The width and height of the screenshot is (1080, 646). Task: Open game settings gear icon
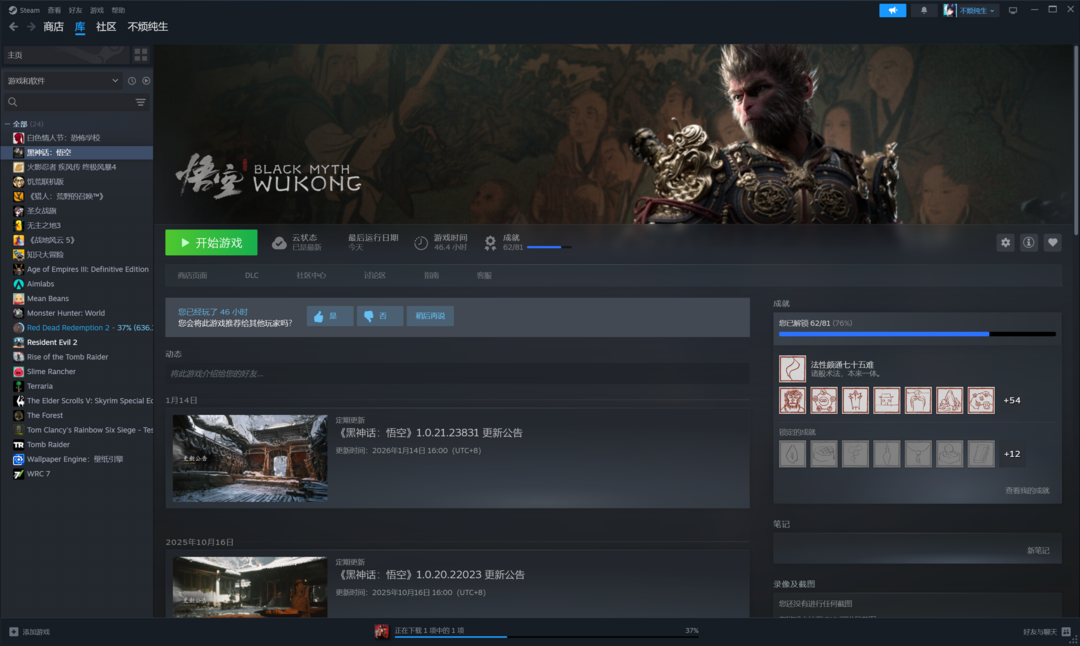(1005, 242)
